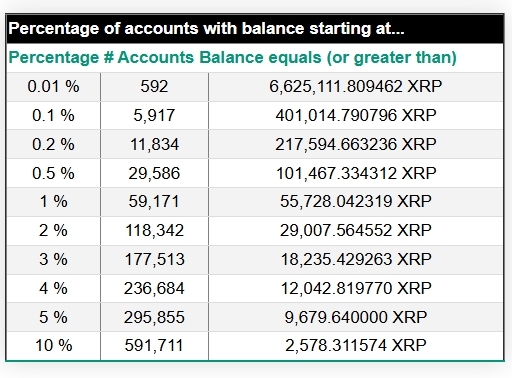Select the 11,834 accounts cell
The width and height of the screenshot is (512, 378).
click(154, 145)
